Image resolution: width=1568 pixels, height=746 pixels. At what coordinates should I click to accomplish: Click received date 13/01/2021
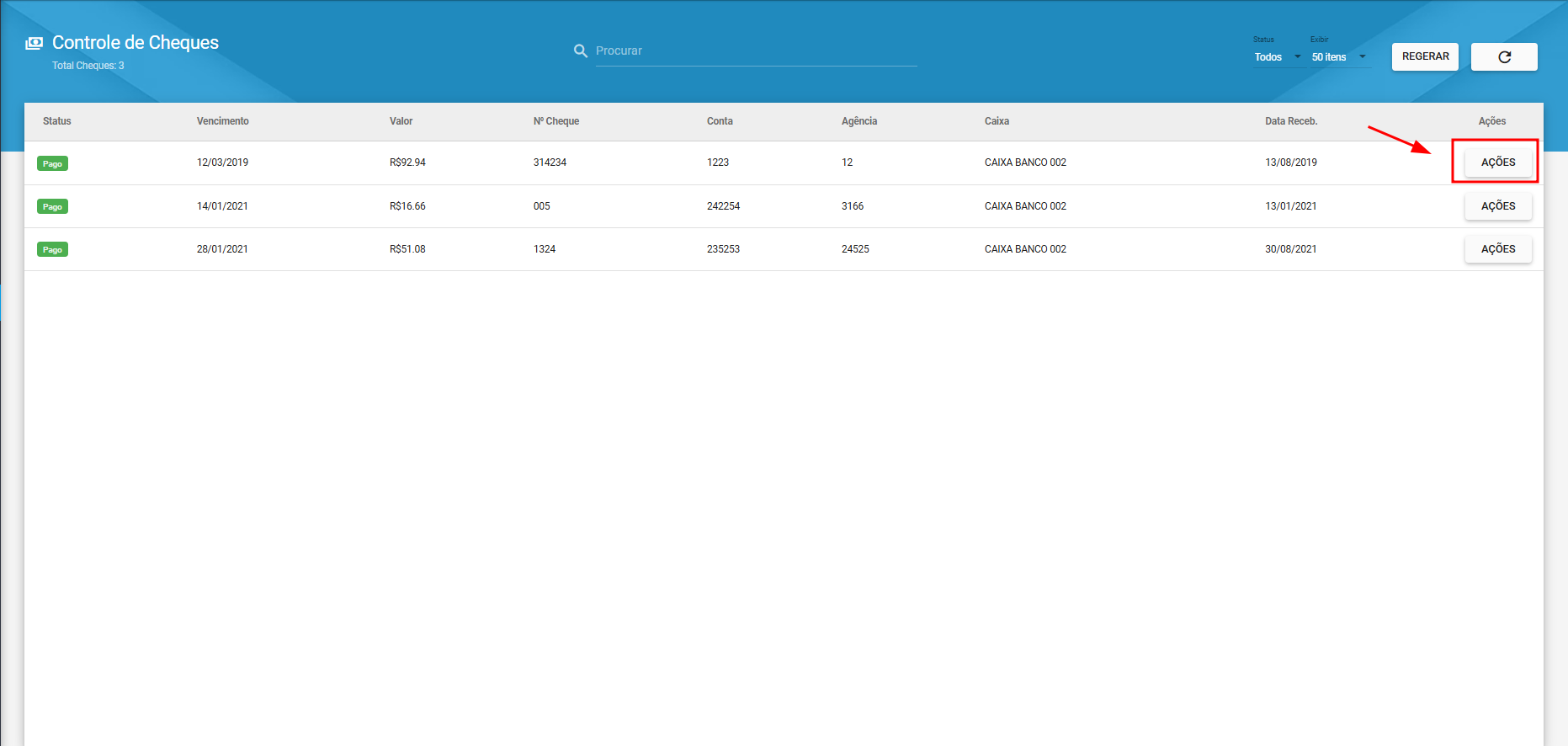(1291, 206)
